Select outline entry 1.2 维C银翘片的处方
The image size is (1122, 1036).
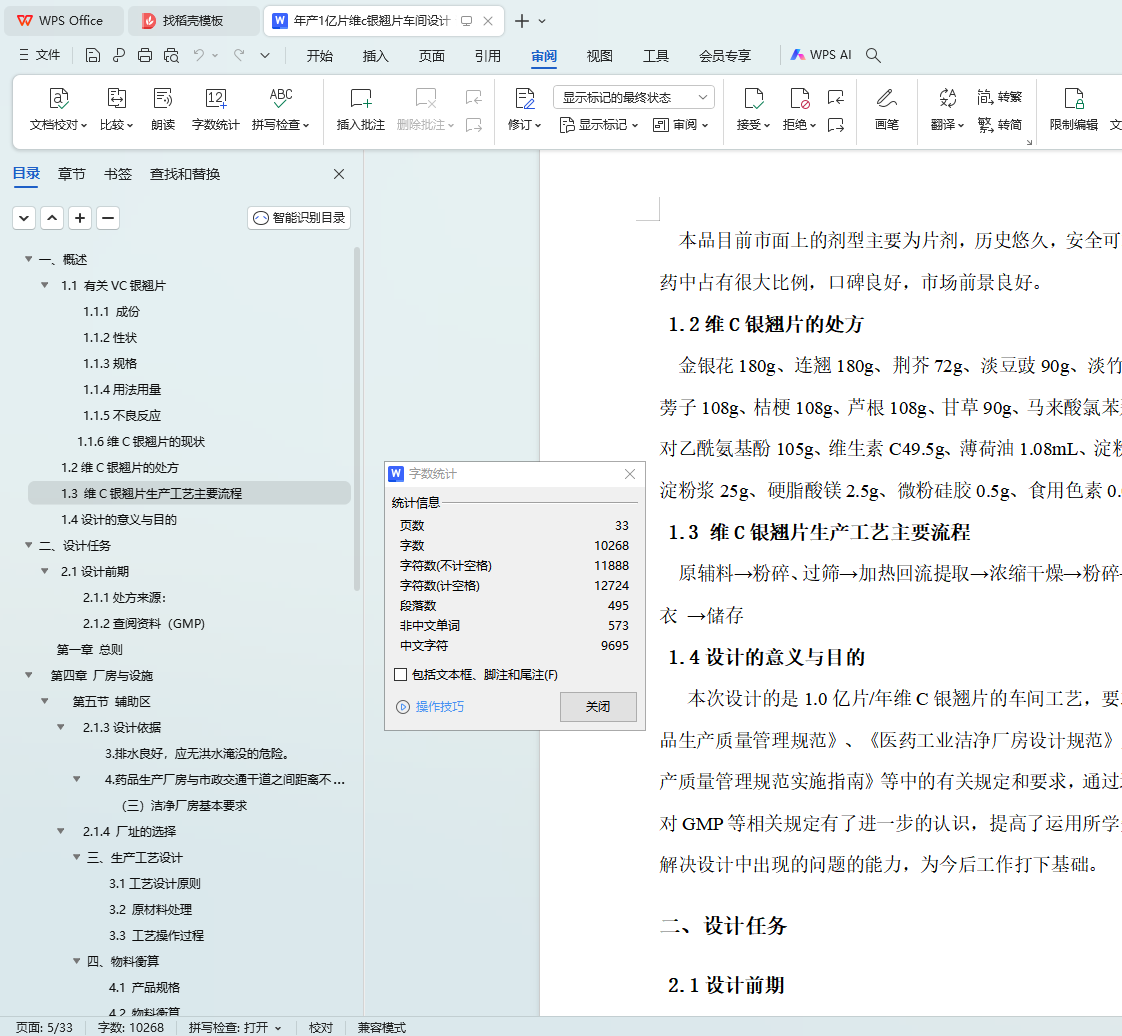[119, 467]
